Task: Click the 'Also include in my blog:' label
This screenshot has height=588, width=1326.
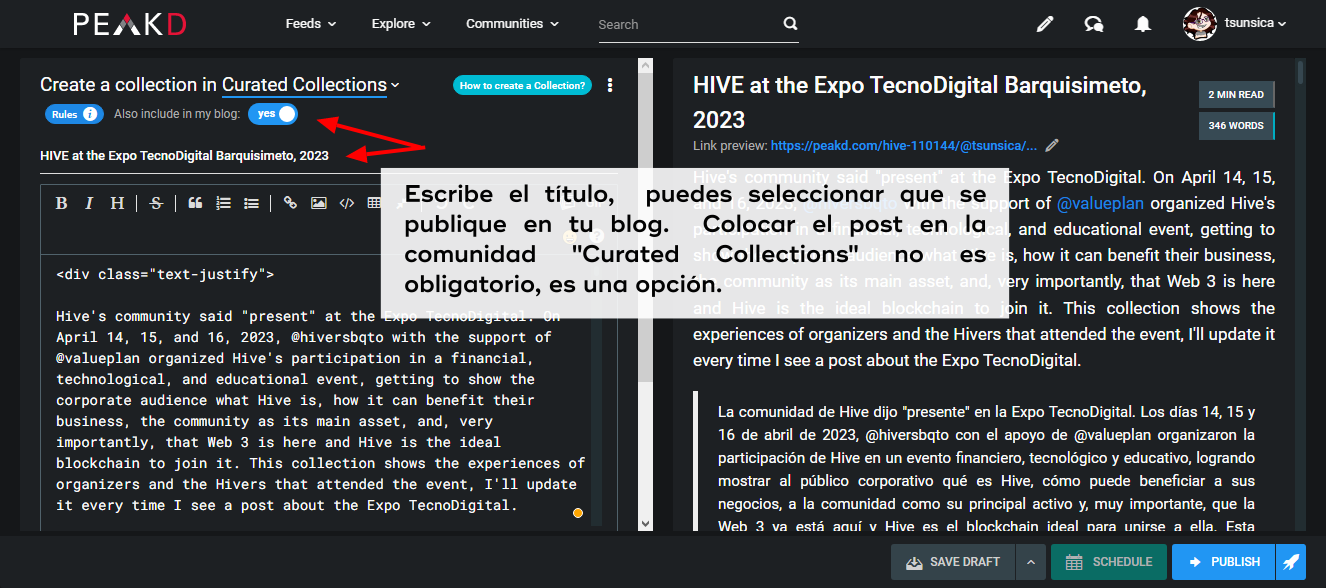Action: 177,114
